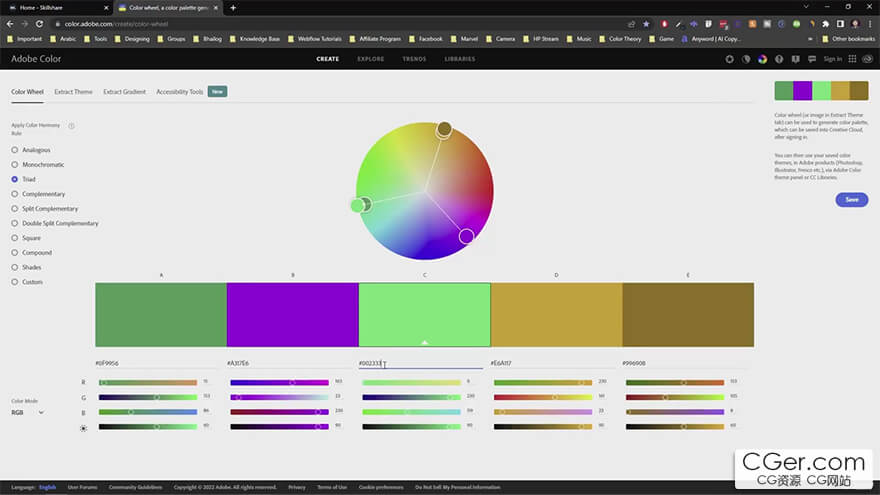Go back to previous page
Viewport: 880px width, 495px height.
click(10, 24)
